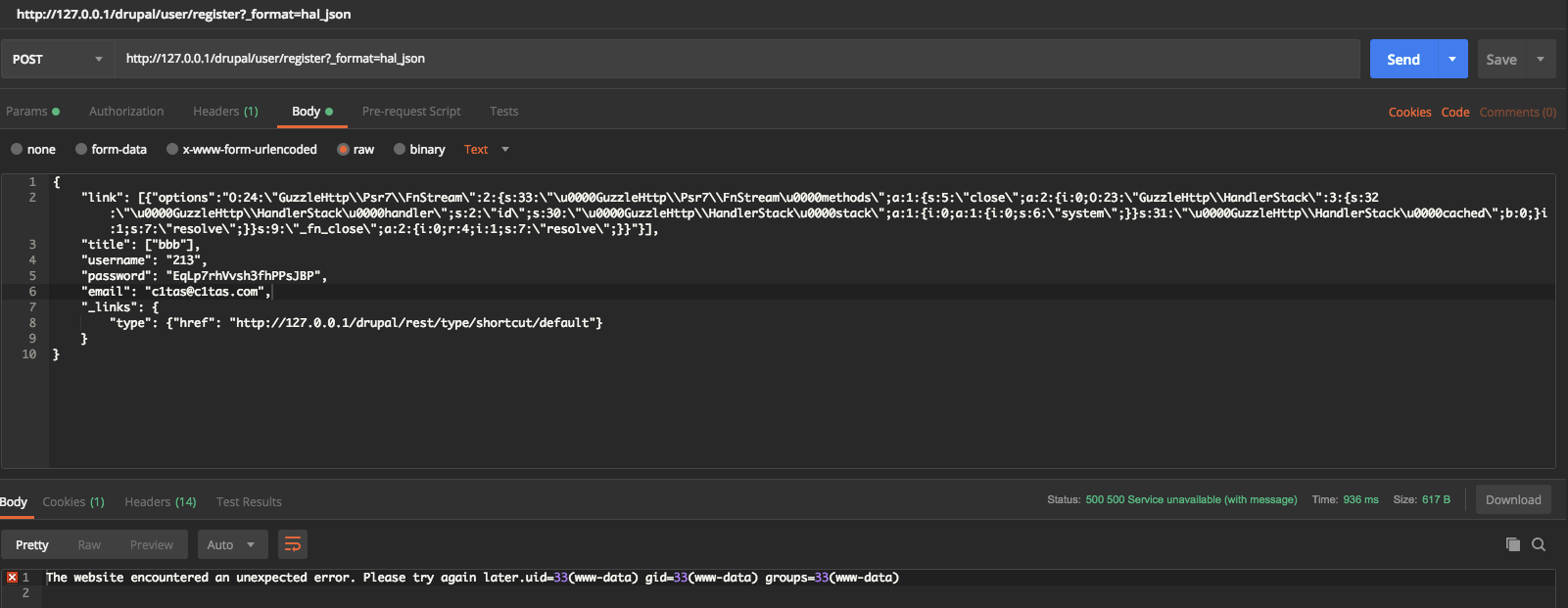Switch to the Headers (1) request tab

coord(225,112)
